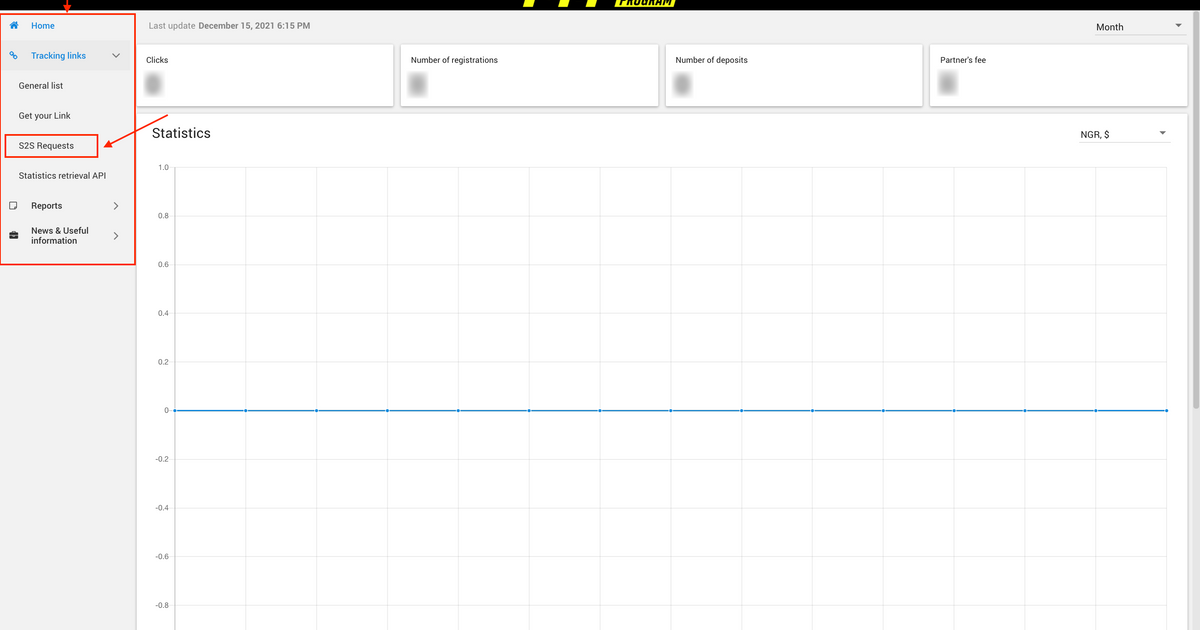Image resolution: width=1200 pixels, height=630 pixels.
Task: Click the Number of deposits card
Action: pyautogui.click(x=793, y=75)
